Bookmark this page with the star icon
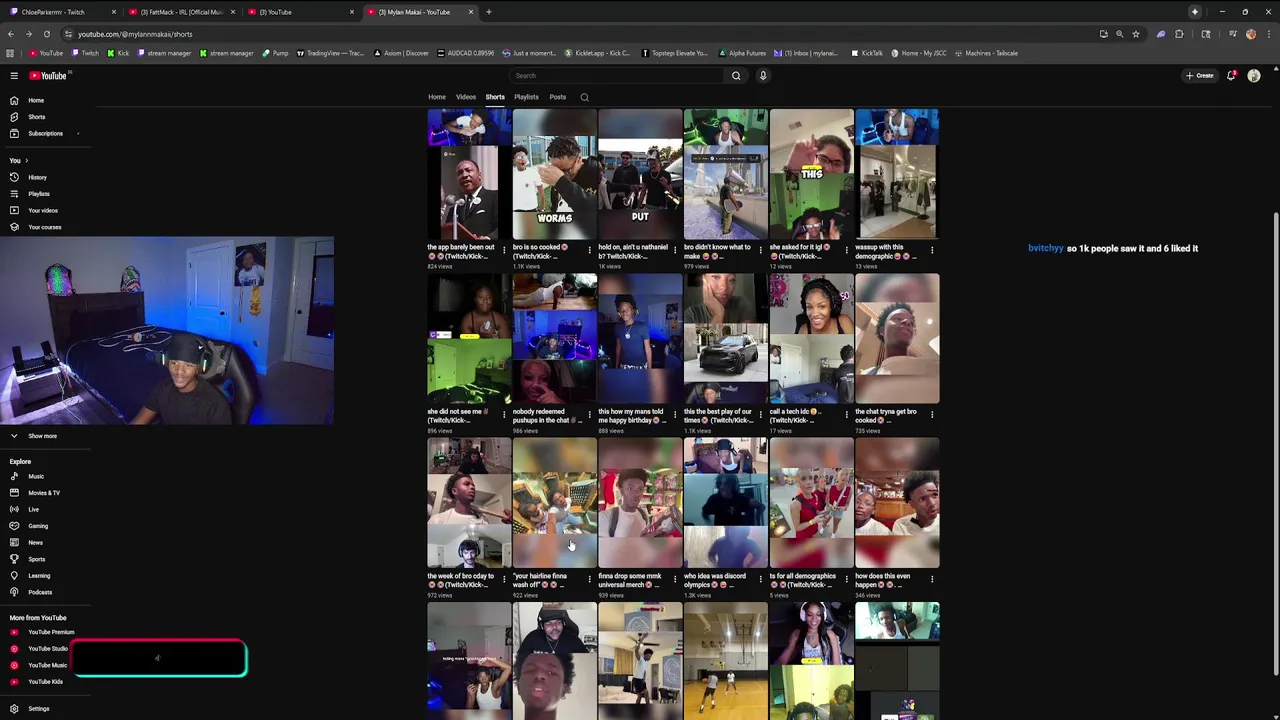 pyautogui.click(x=1135, y=34)
